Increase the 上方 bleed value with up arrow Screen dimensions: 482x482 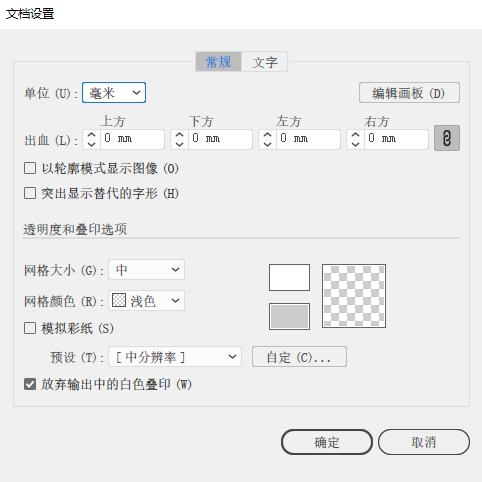click(91, 135)
